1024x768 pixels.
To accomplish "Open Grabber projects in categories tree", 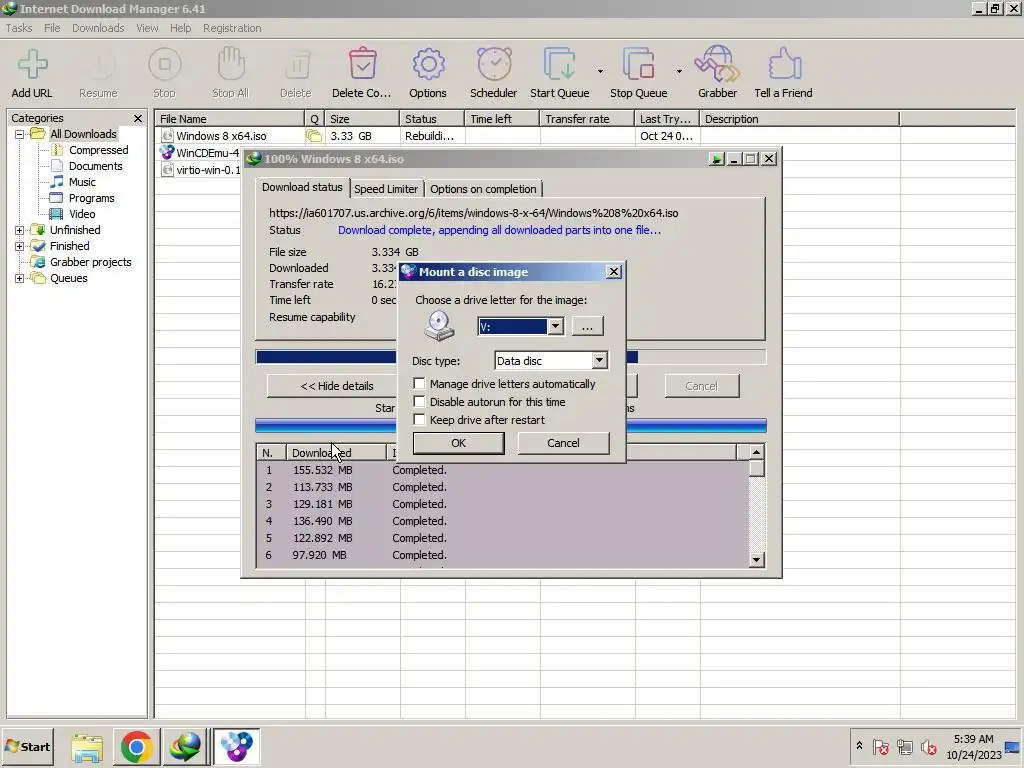I will coord(90,262).
